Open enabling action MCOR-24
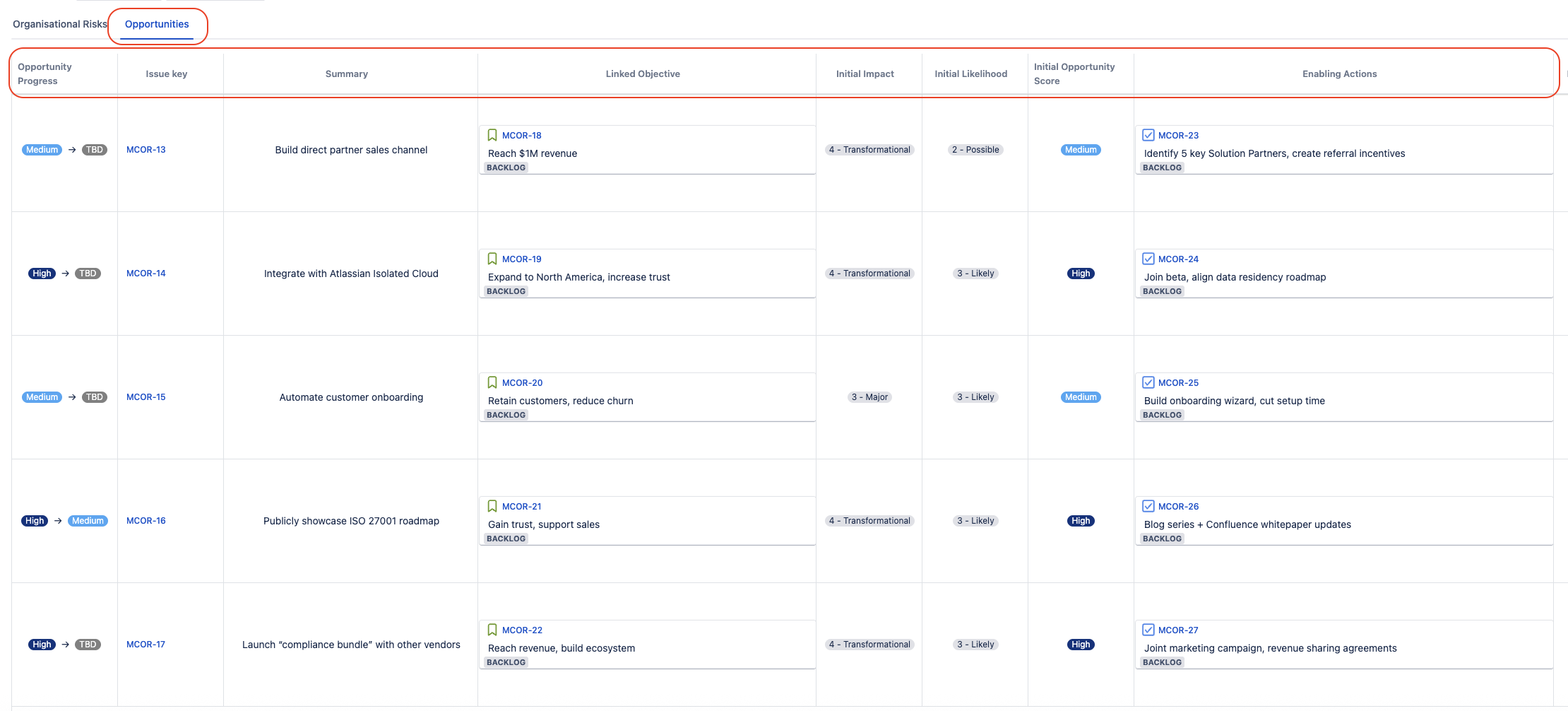The image size is (1568, 711). click(x=1178, y=259)
